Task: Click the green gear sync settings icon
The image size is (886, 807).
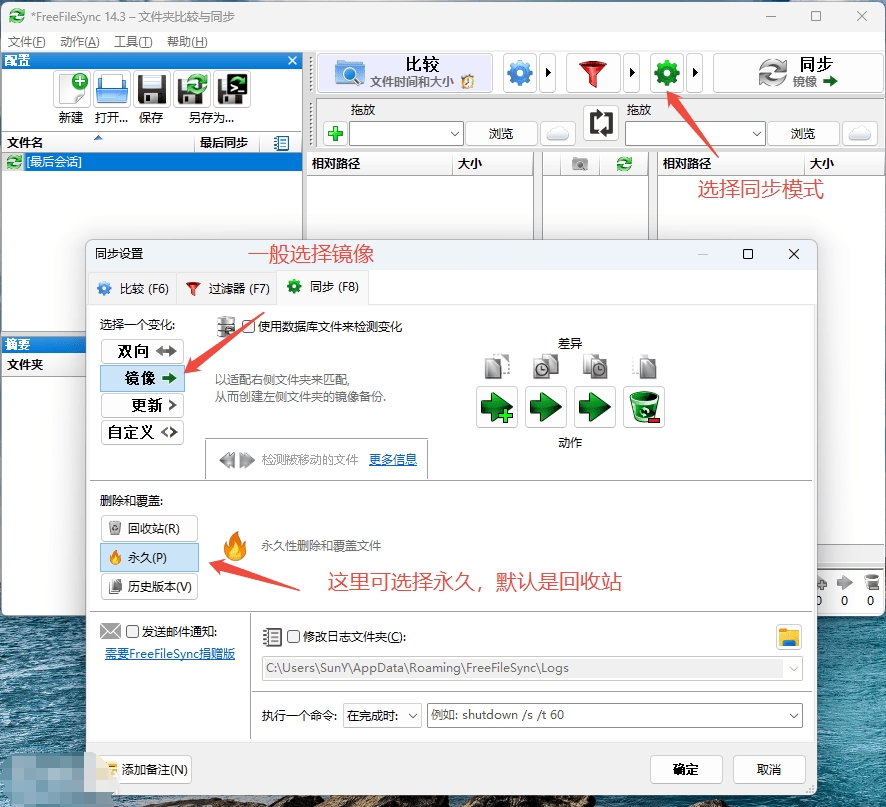Action: (666, 73)
